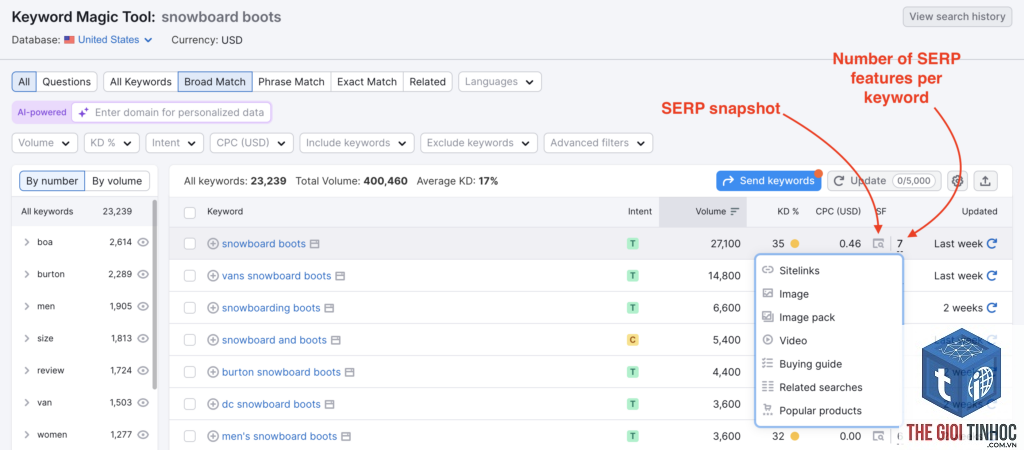
Task: Check the snowboard and boots checkbox
Action: (189, 340)
